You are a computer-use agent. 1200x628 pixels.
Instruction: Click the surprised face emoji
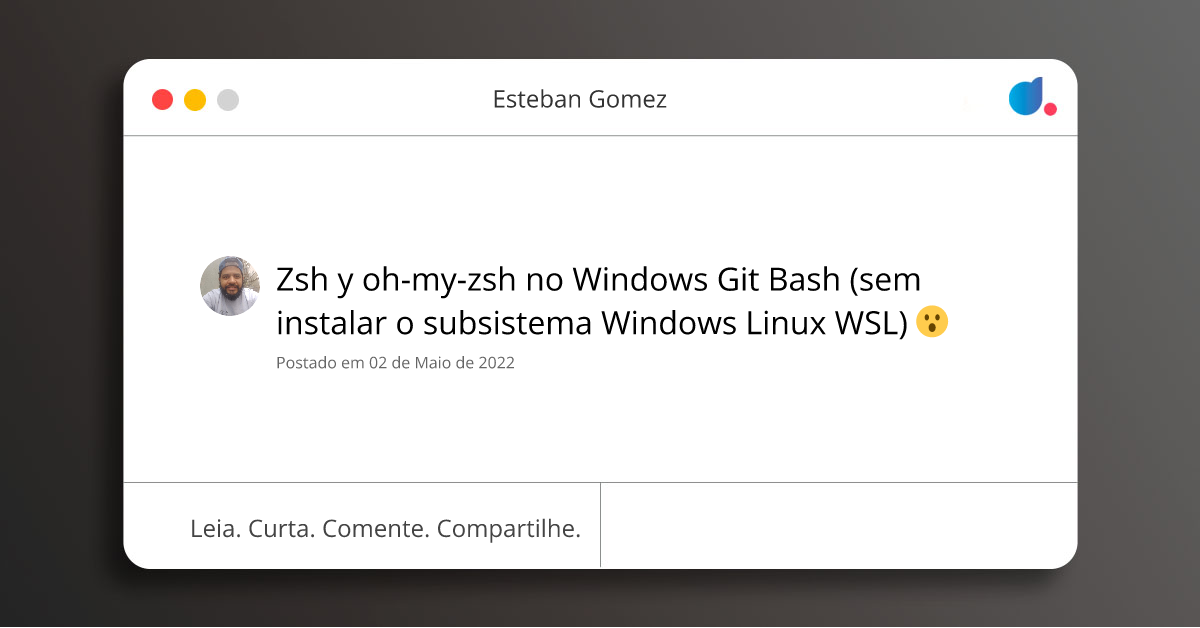[932, 323]
